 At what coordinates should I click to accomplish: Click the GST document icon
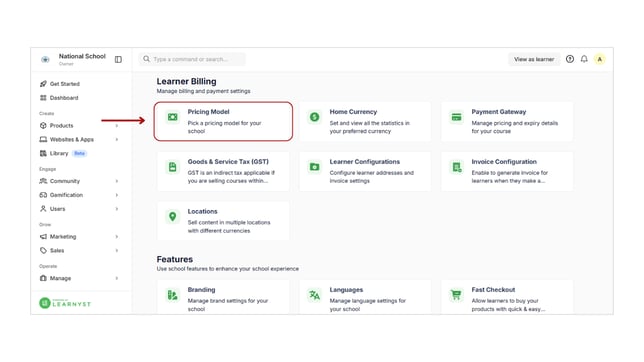(x=172, y=167)
